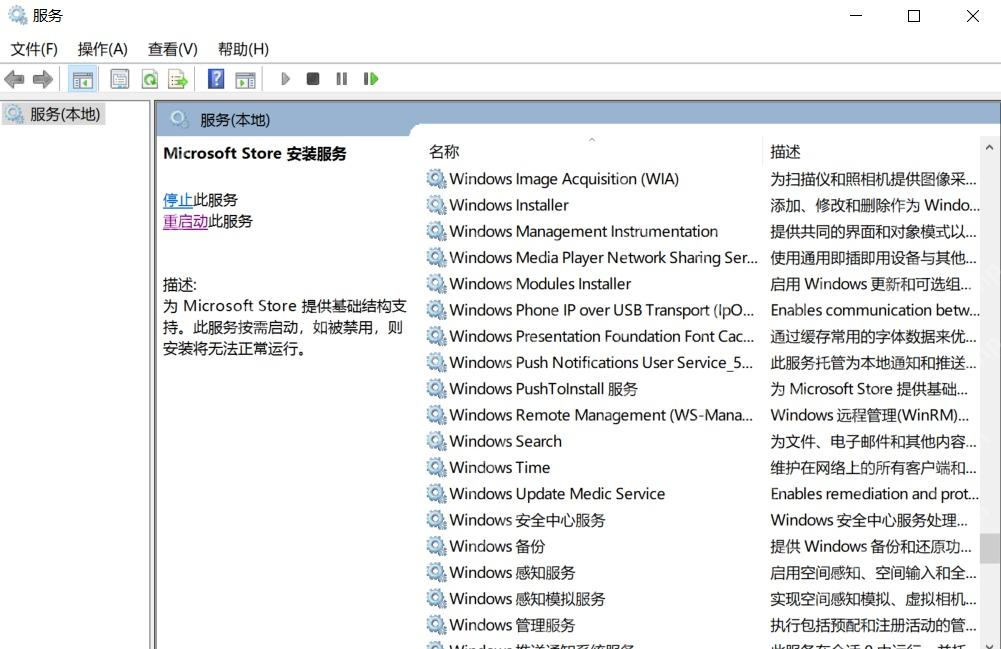Click description 'Enables remediation and prot...'
Image resolution: width=1001 pixels, height=649 pixels.
(x=874, y=493)
